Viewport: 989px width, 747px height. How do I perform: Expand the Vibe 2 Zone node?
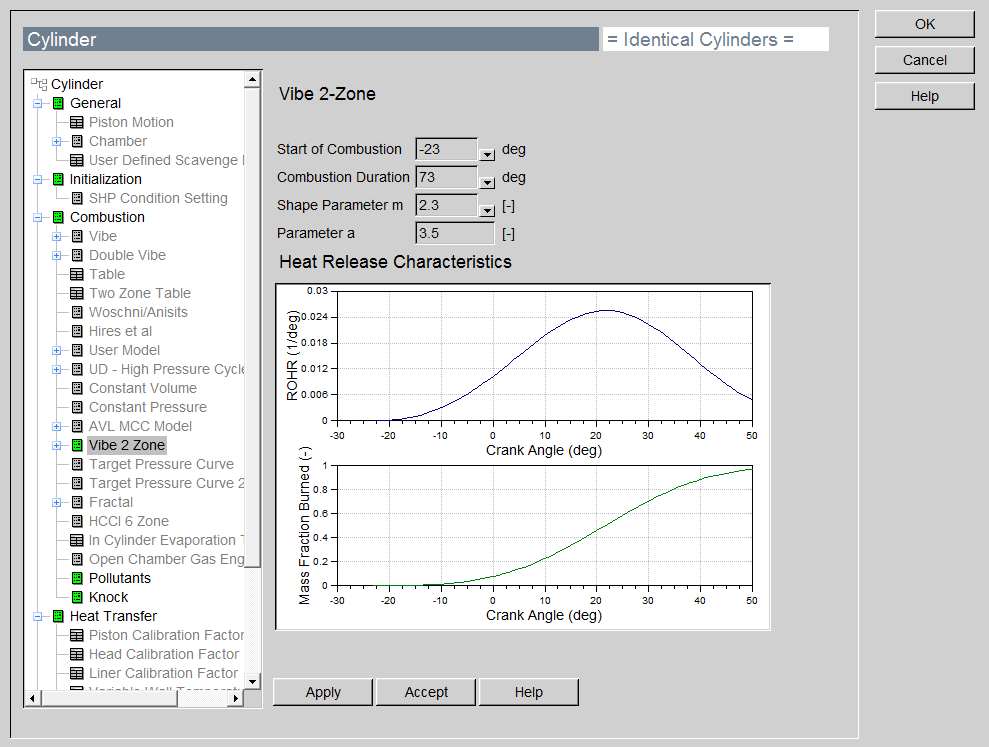pyautogui.click(x=57, y=445)
